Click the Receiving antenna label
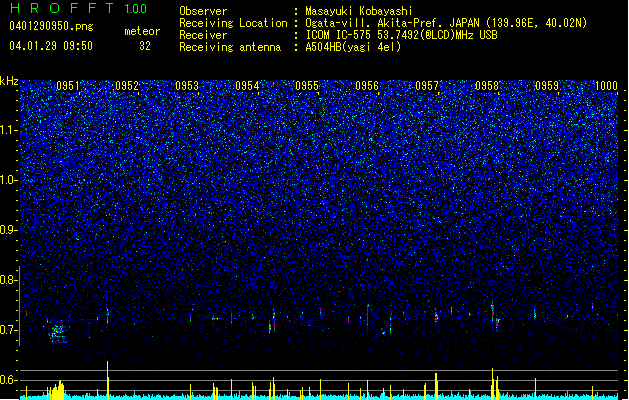This screenshot has width=629, height=400. [230, 47]
